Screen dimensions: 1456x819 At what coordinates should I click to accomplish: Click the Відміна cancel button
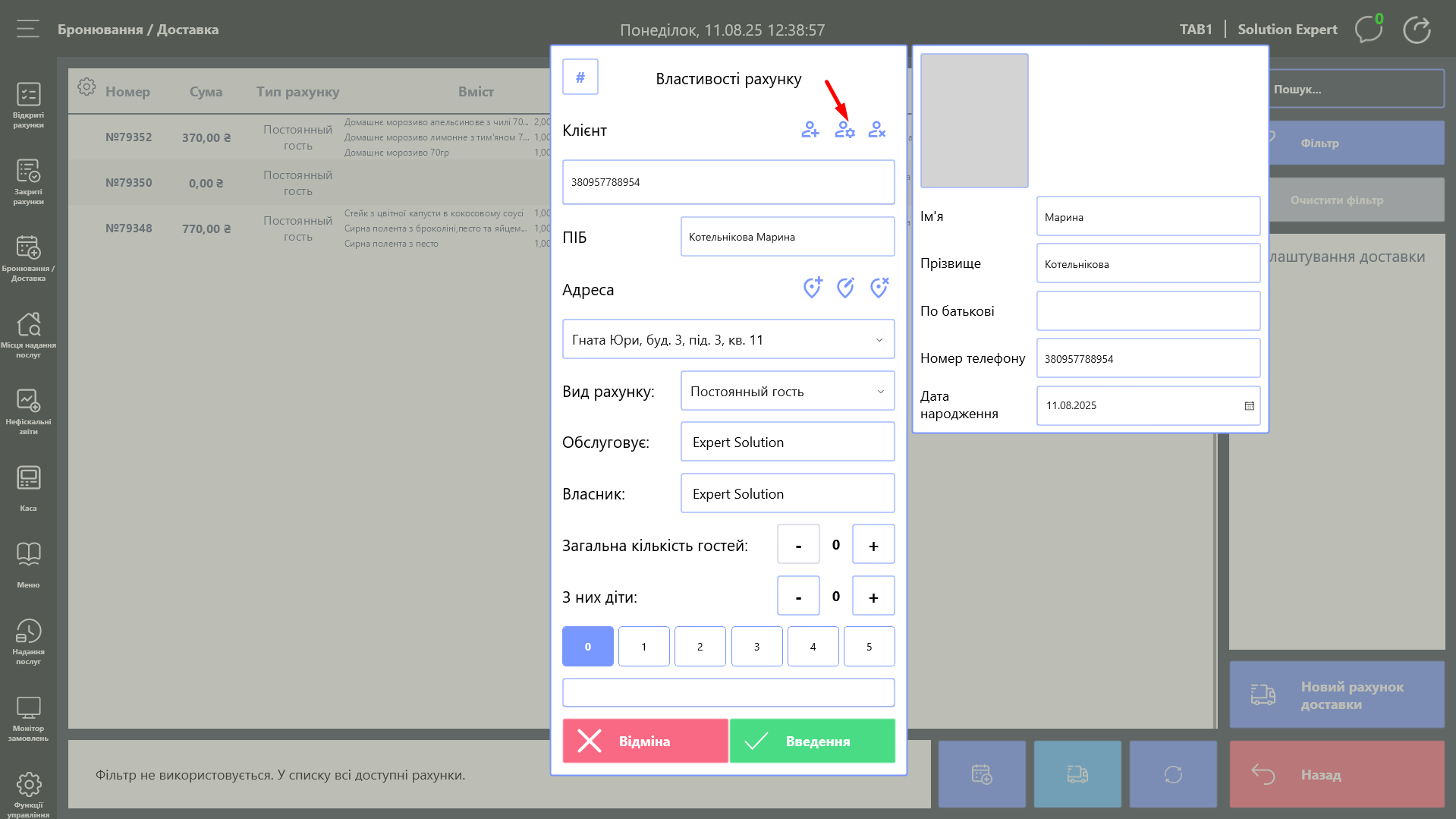(645, 741)
